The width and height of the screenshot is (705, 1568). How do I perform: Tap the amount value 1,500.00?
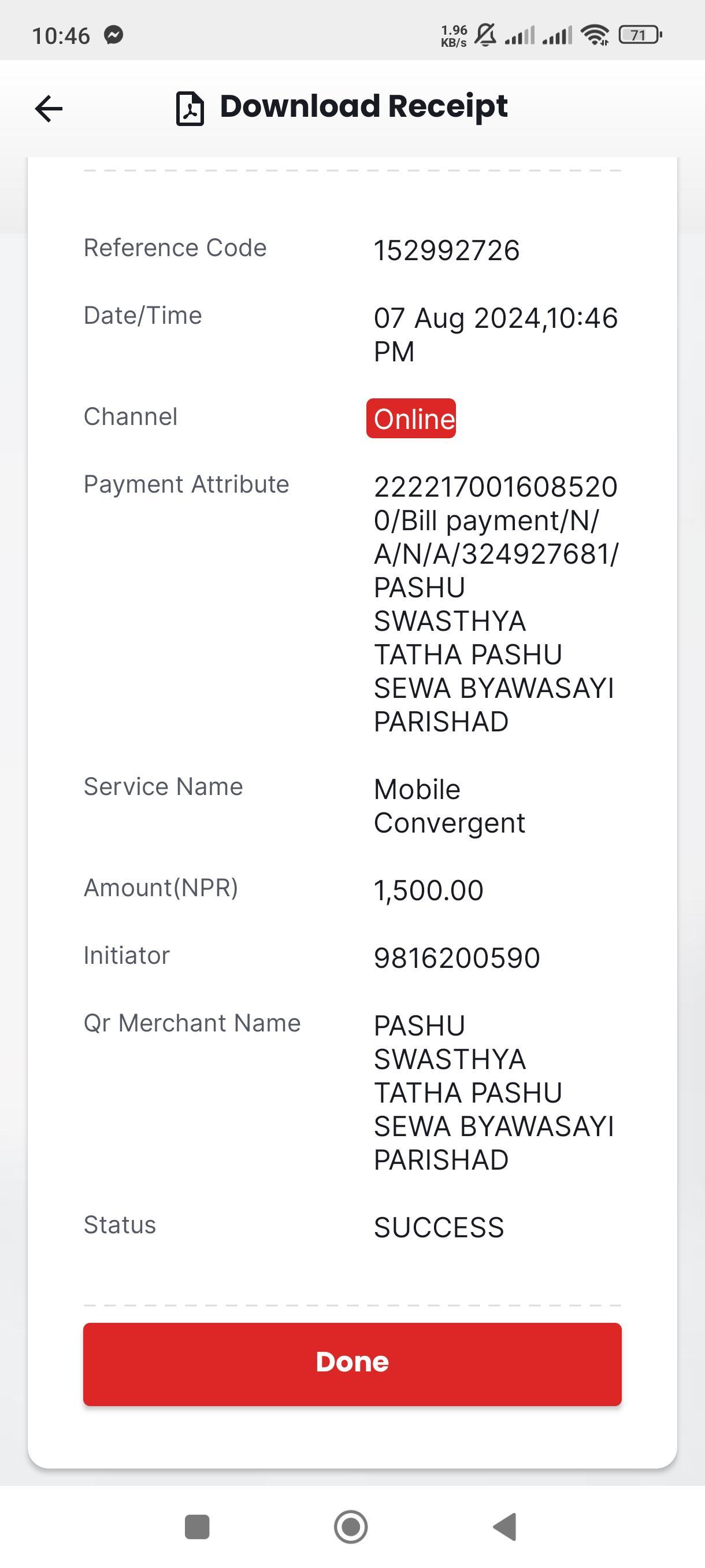(428, 890)
